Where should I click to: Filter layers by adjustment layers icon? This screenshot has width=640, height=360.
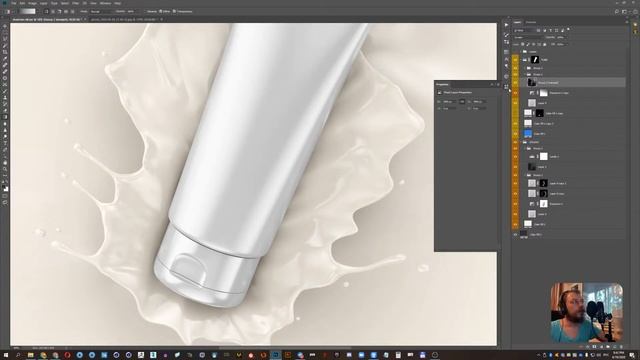point(544,31)
